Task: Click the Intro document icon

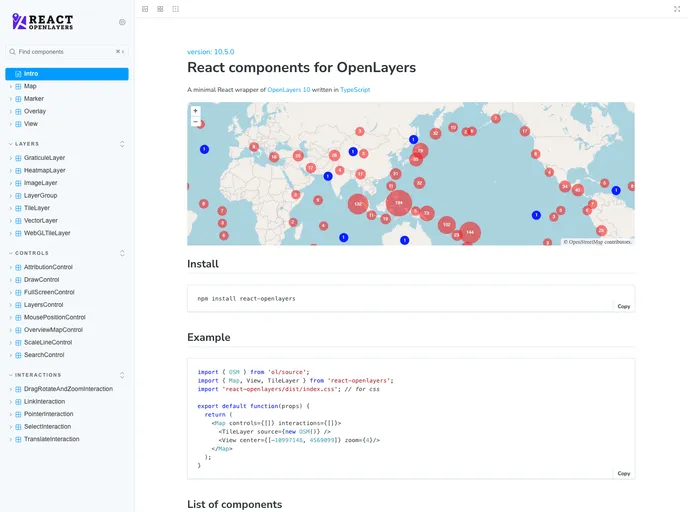Action: click(x=18, y=74)
